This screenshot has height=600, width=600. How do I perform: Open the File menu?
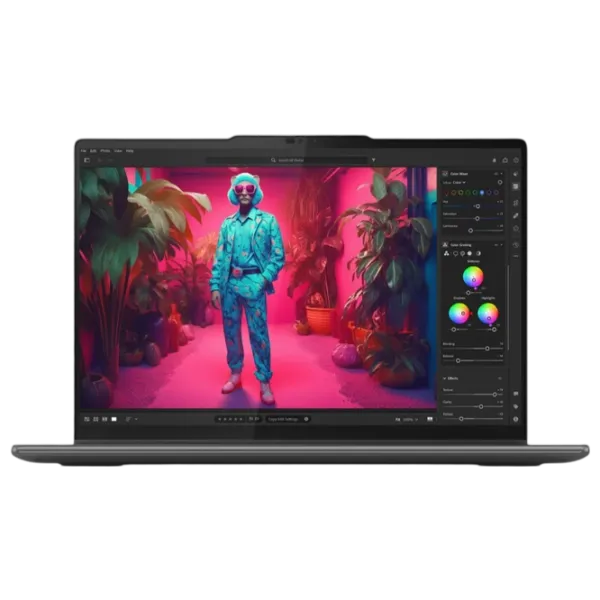coord(84,151)
